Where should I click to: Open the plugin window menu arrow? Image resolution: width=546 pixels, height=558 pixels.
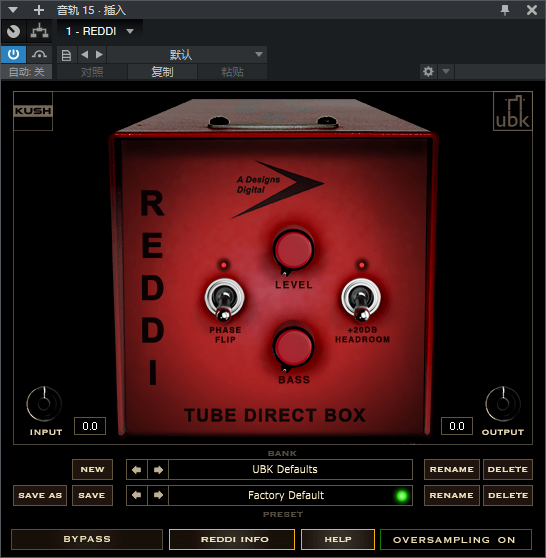pyautogui.click(x=13, y=10)
